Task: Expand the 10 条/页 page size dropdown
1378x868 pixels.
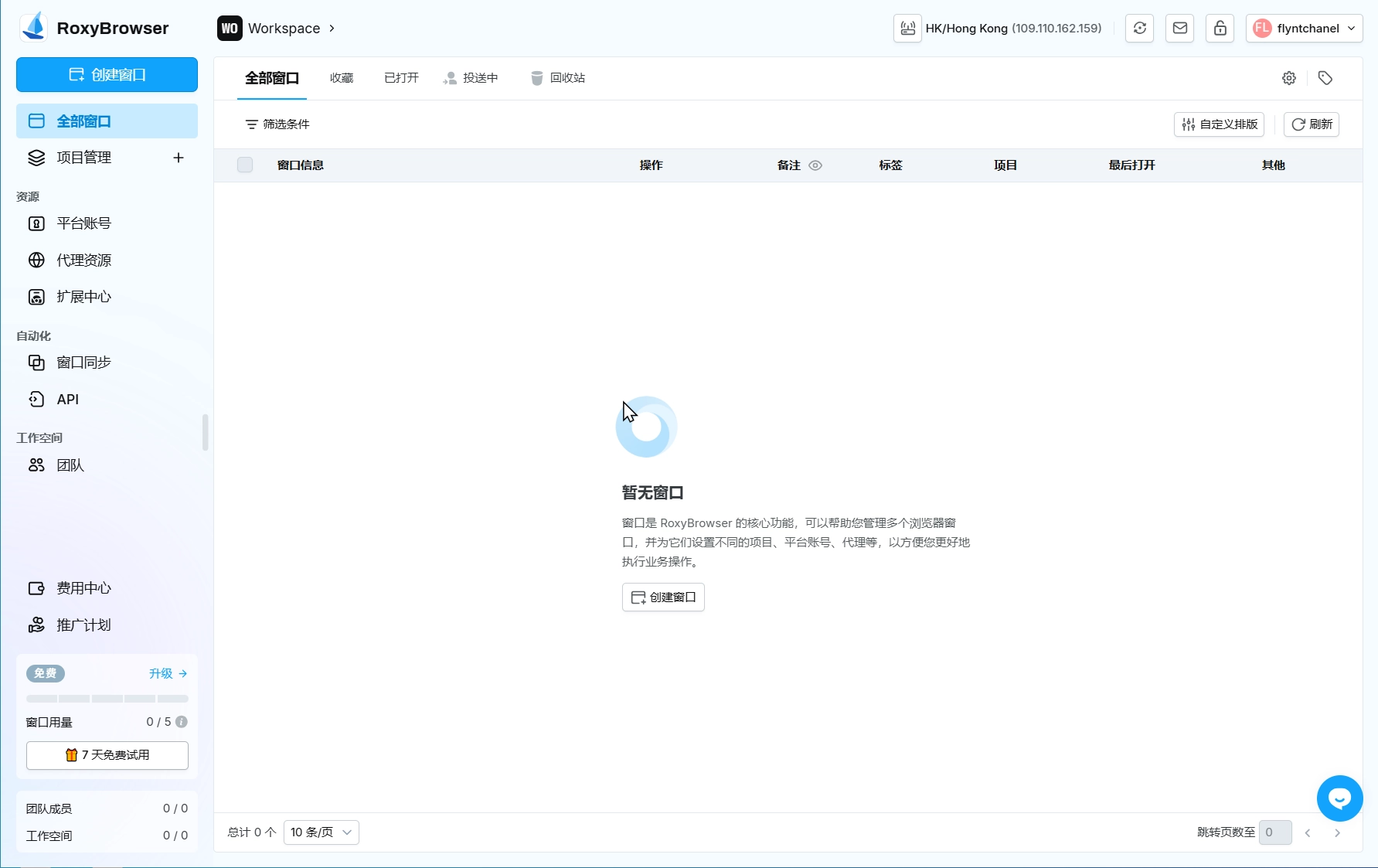Action: coord(321,832)
